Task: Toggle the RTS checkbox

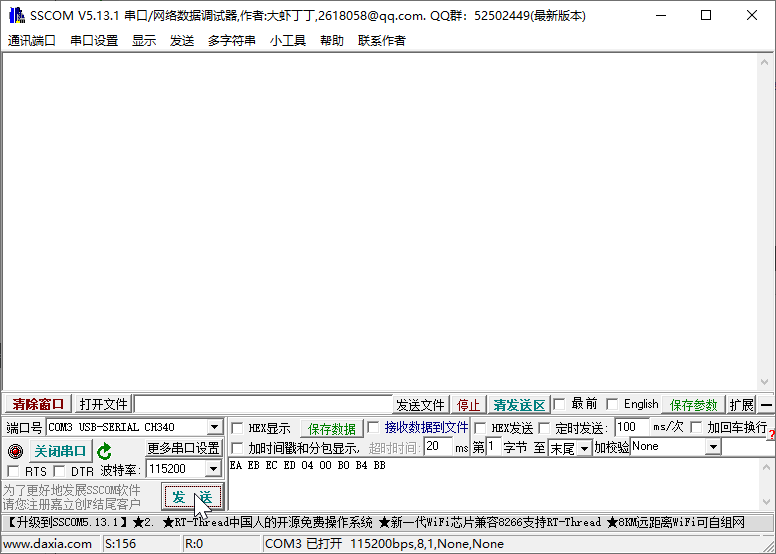Action: (13, 471)
